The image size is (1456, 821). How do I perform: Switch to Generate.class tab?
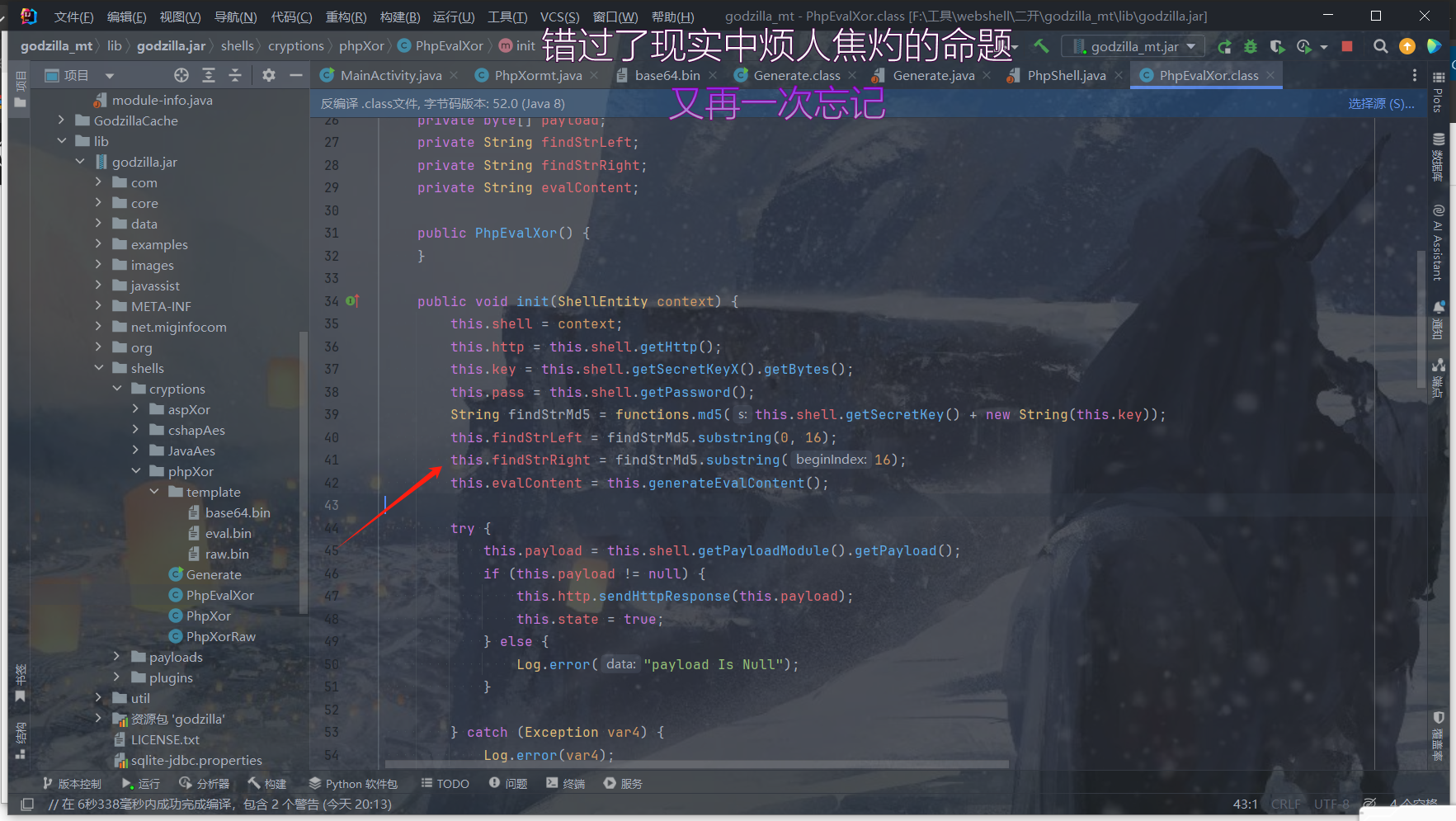click(797, 75)
